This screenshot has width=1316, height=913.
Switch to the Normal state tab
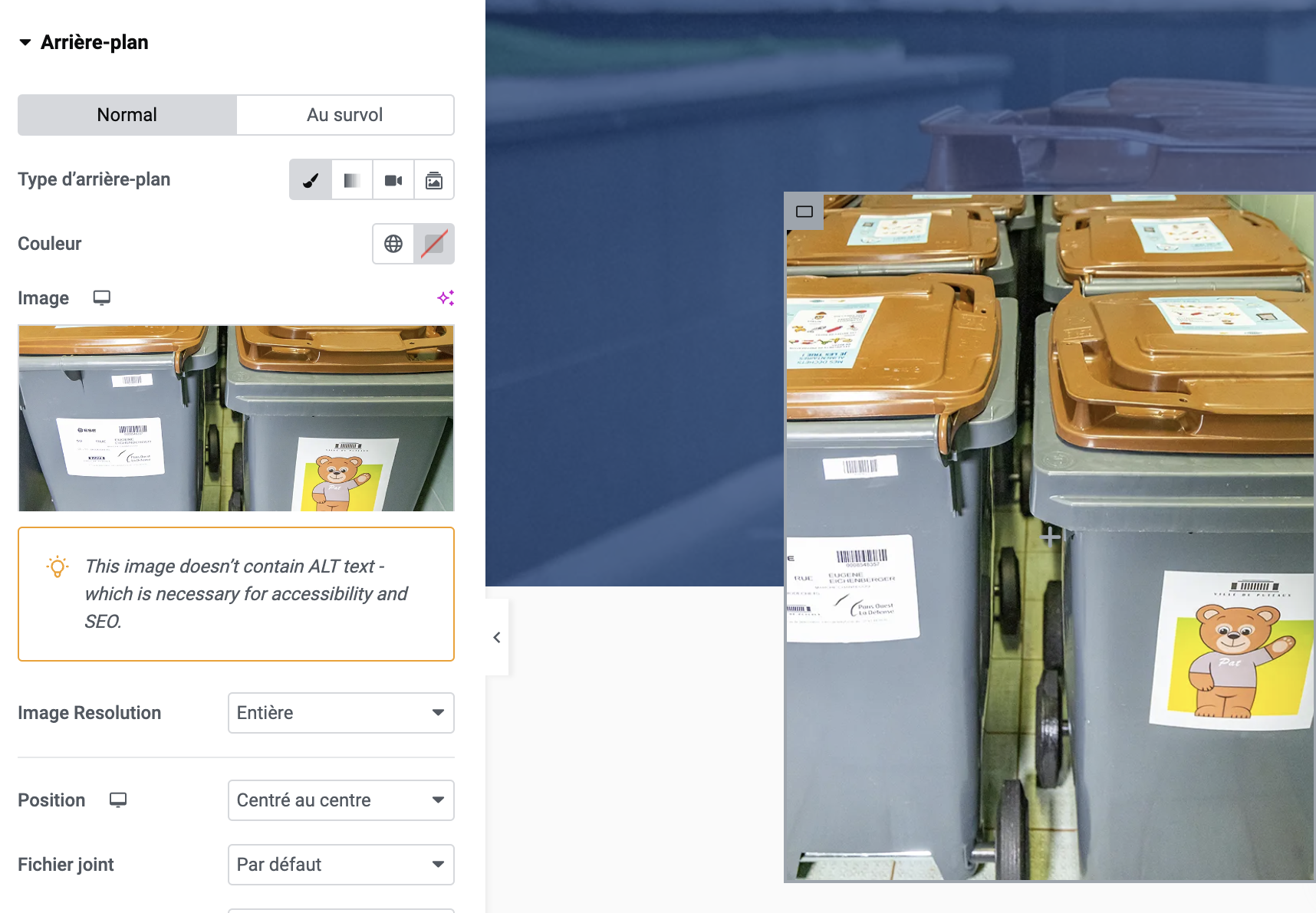(x=127, y=115)
